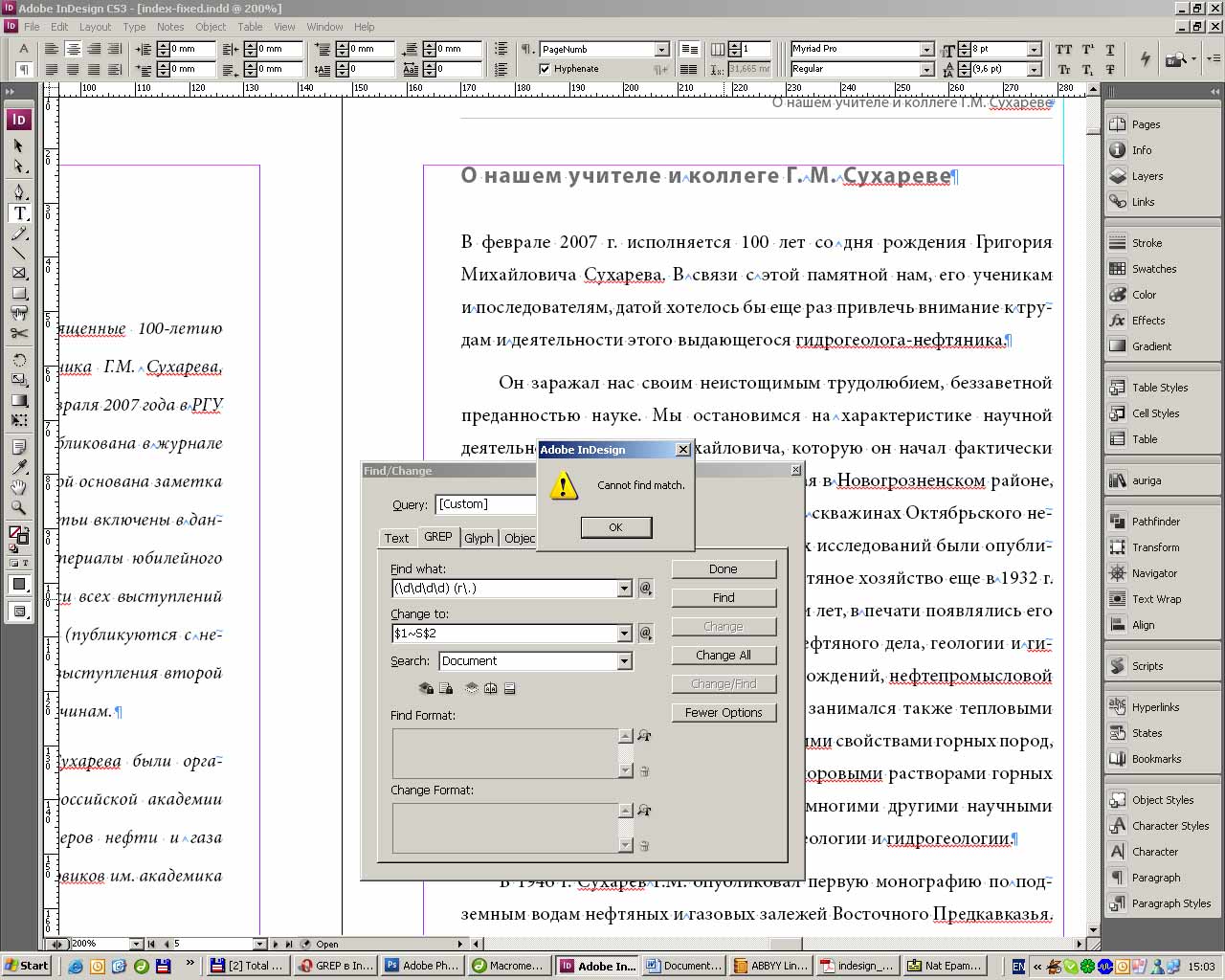Viewport: 1225px width, 980px height.
Task: Set paragraph alignment to center
Action: coord(73,49)
